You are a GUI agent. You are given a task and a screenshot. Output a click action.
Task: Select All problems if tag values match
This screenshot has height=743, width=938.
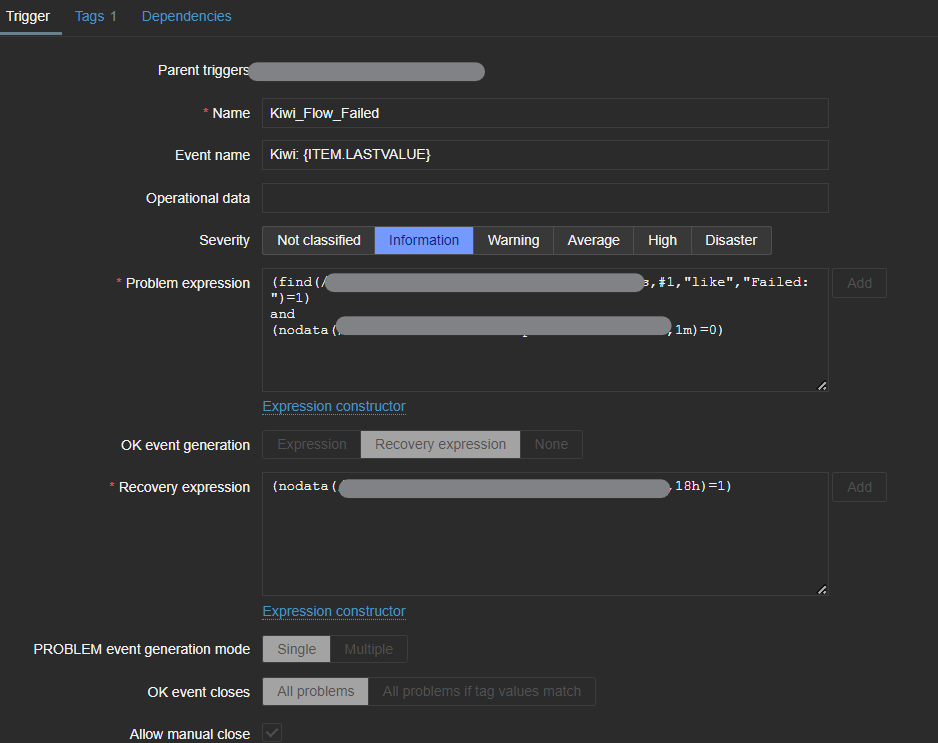click(482, 692)
